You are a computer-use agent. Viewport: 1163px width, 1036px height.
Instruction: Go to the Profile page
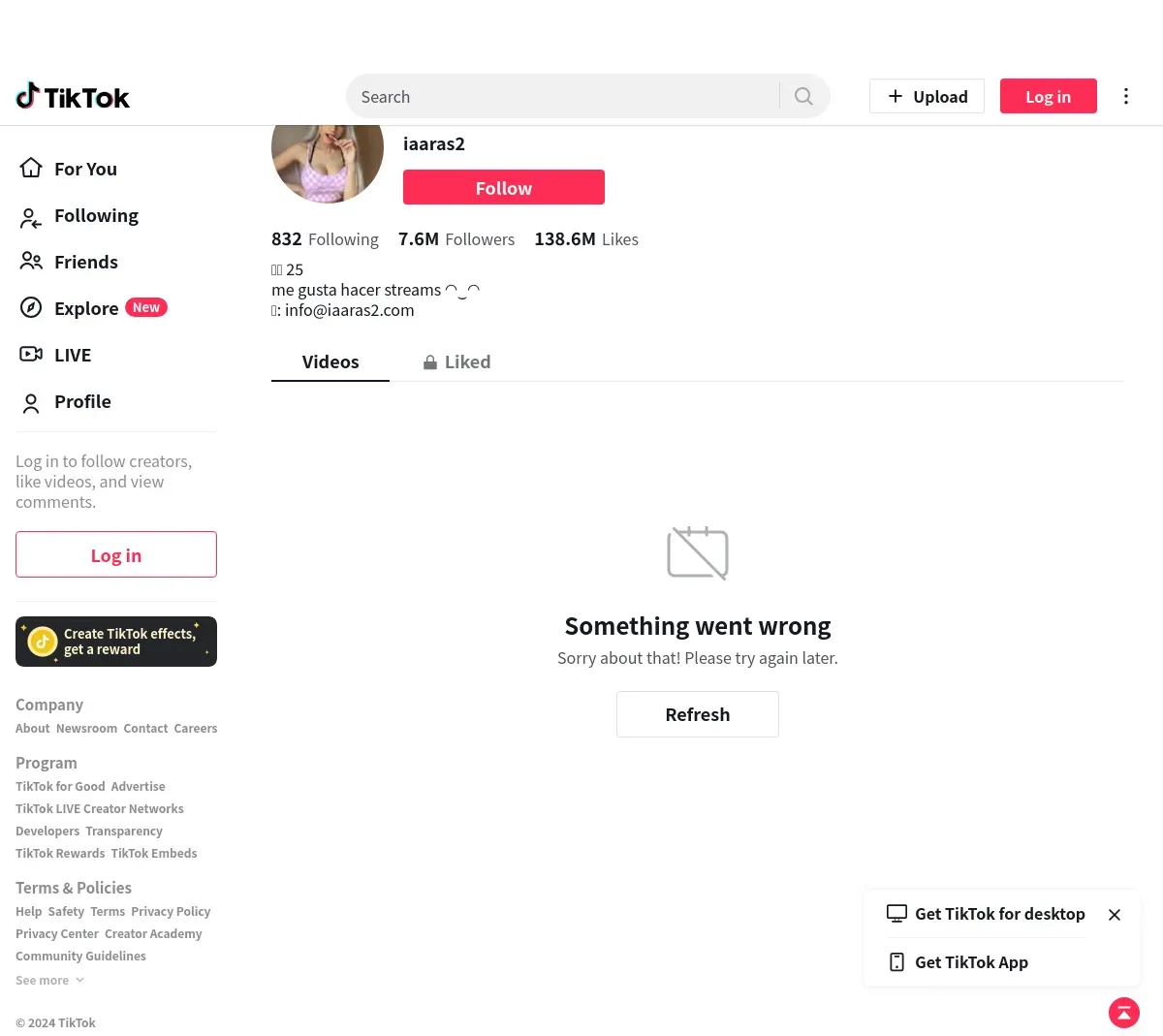(82, 401)
